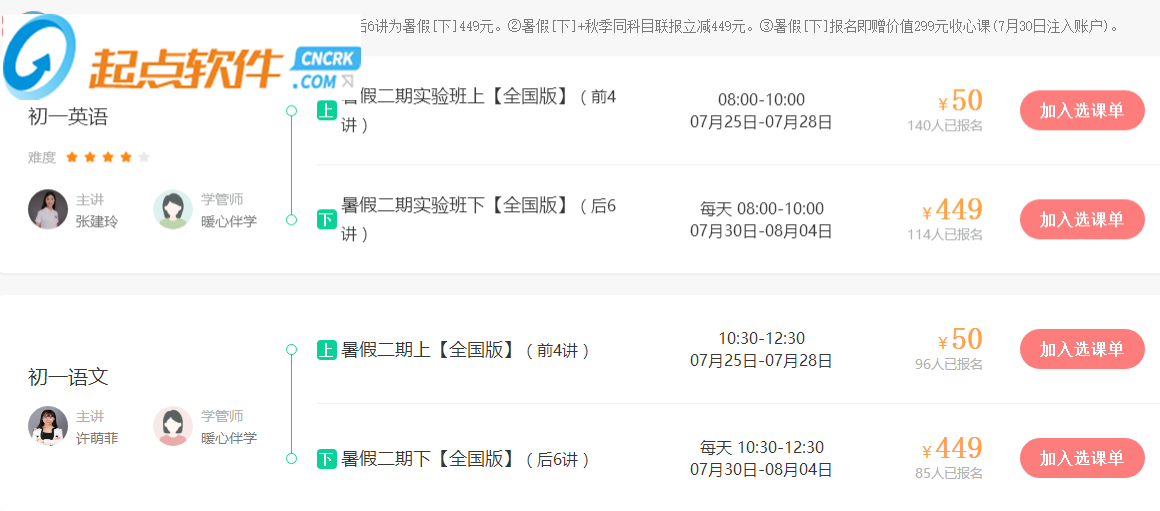Click the 暖心伴学 avatar under 初一英语
The width and height of the screenshot is (1160, 511).
point(173,210)
